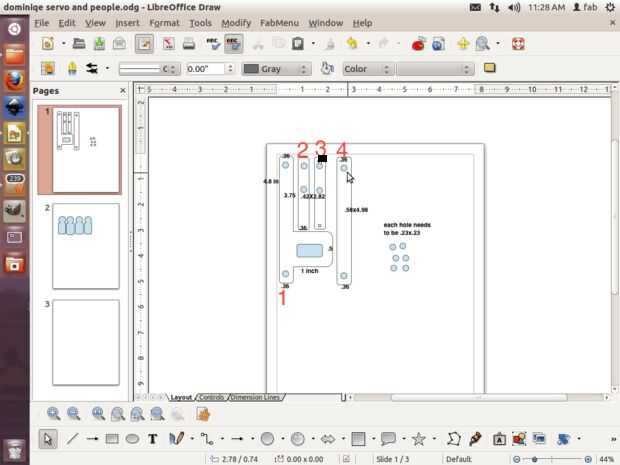
Task: Expand the Stars shapes dropdown arrow
Action: tap(434, 439)
